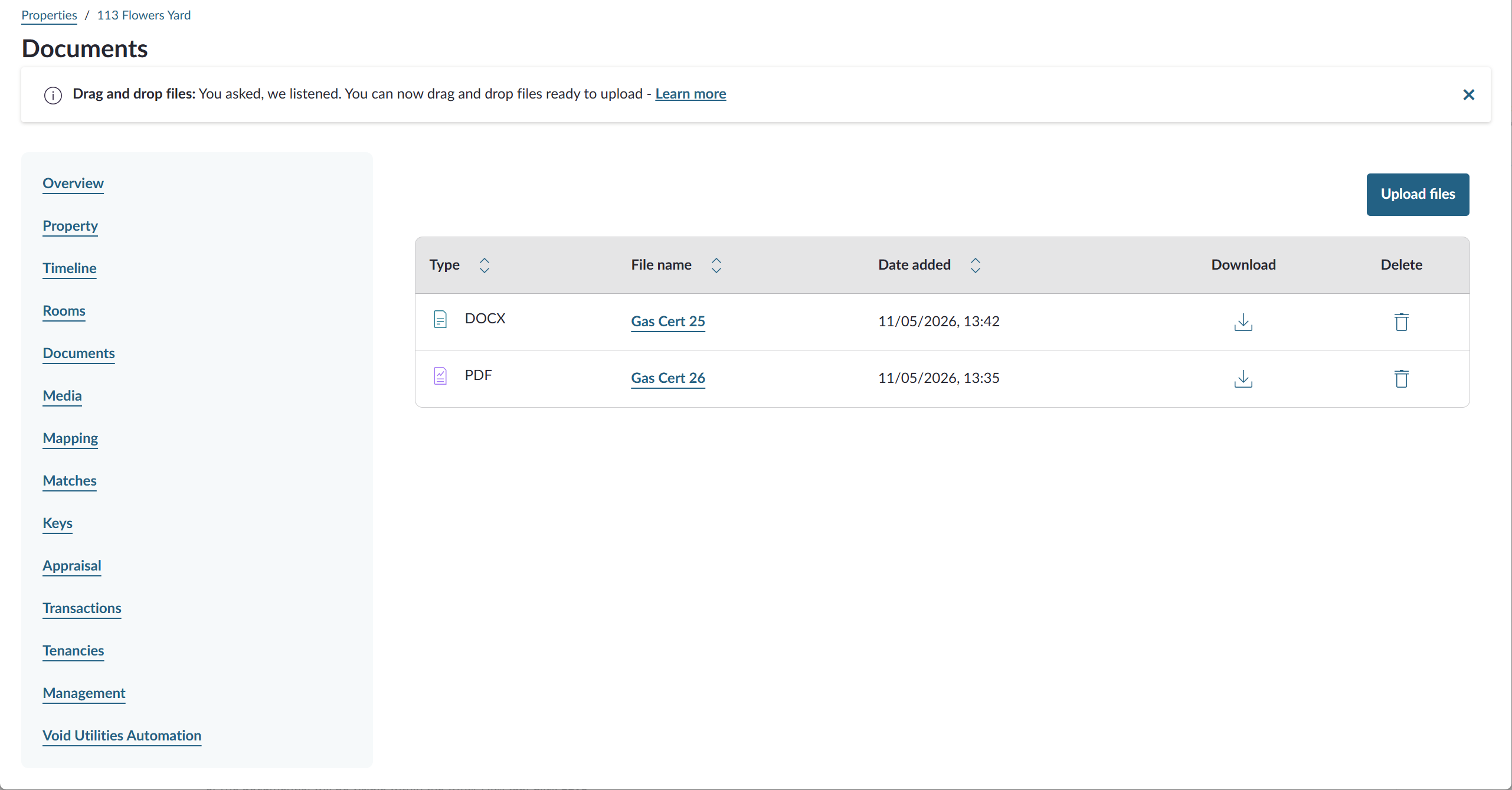Image resolution: width=1512 pixels, height=790 pixels.
Task: Open Void Utilities Automation
Action: pyautogui.click(x=122, y=736)
